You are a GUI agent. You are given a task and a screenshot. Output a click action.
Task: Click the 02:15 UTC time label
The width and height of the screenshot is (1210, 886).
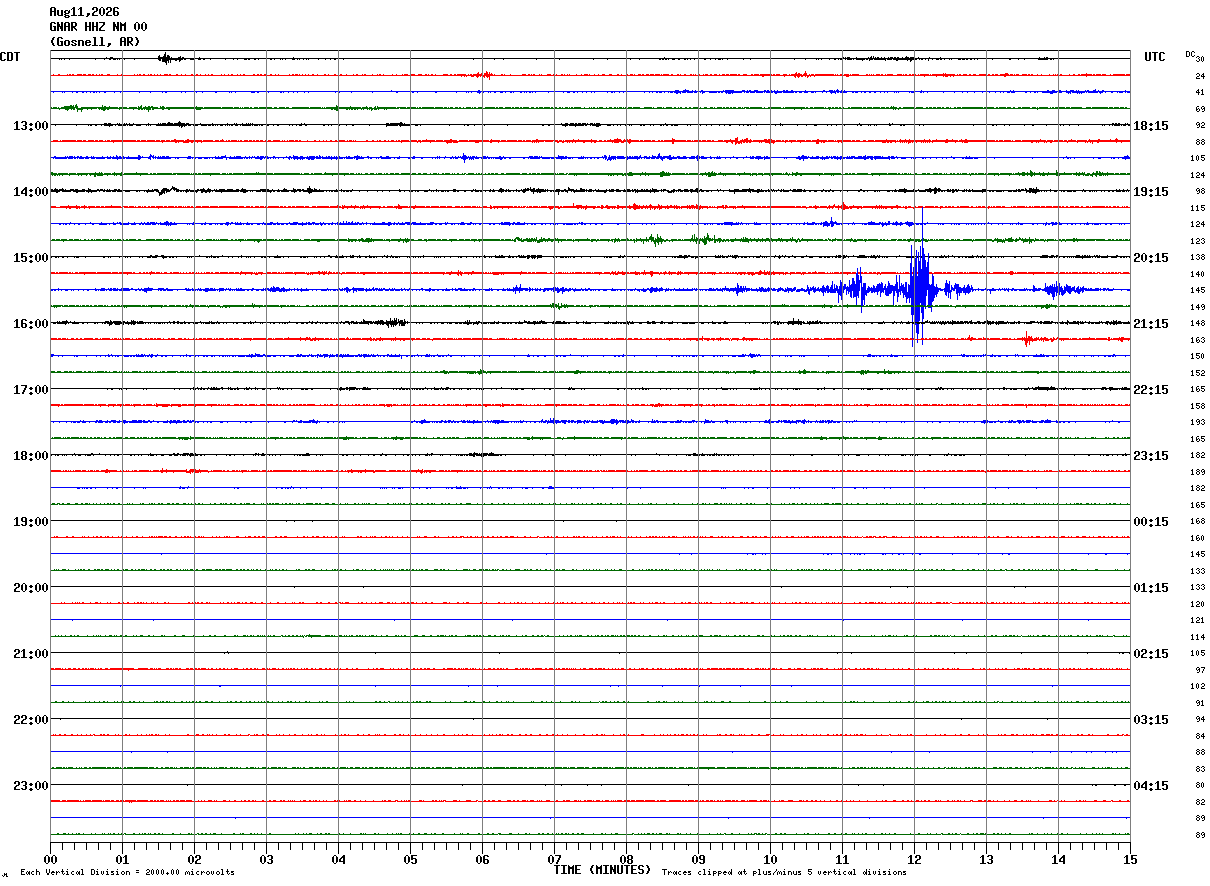coord(1151,654)
